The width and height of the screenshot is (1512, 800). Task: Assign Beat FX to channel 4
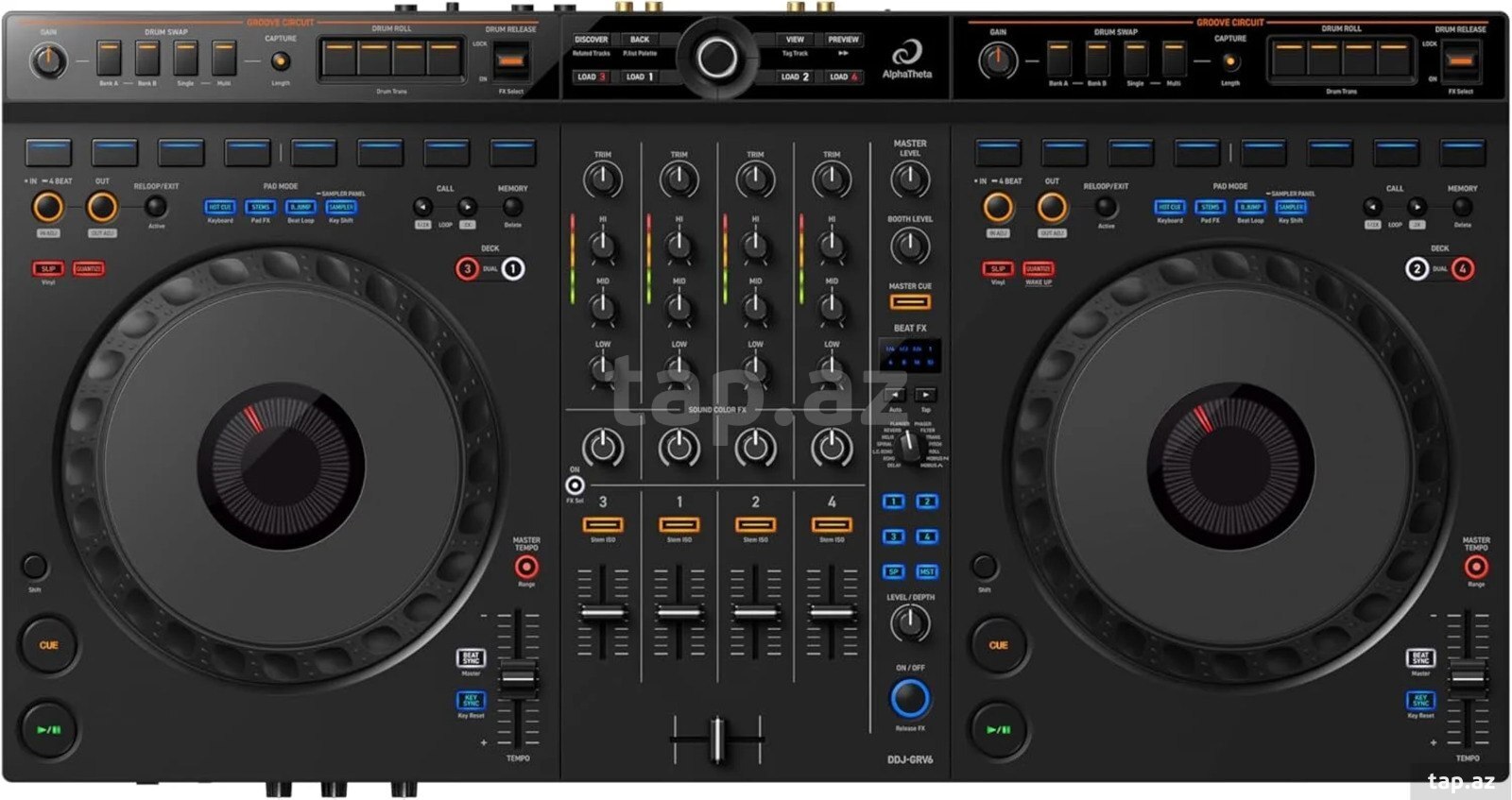[927, 536]
